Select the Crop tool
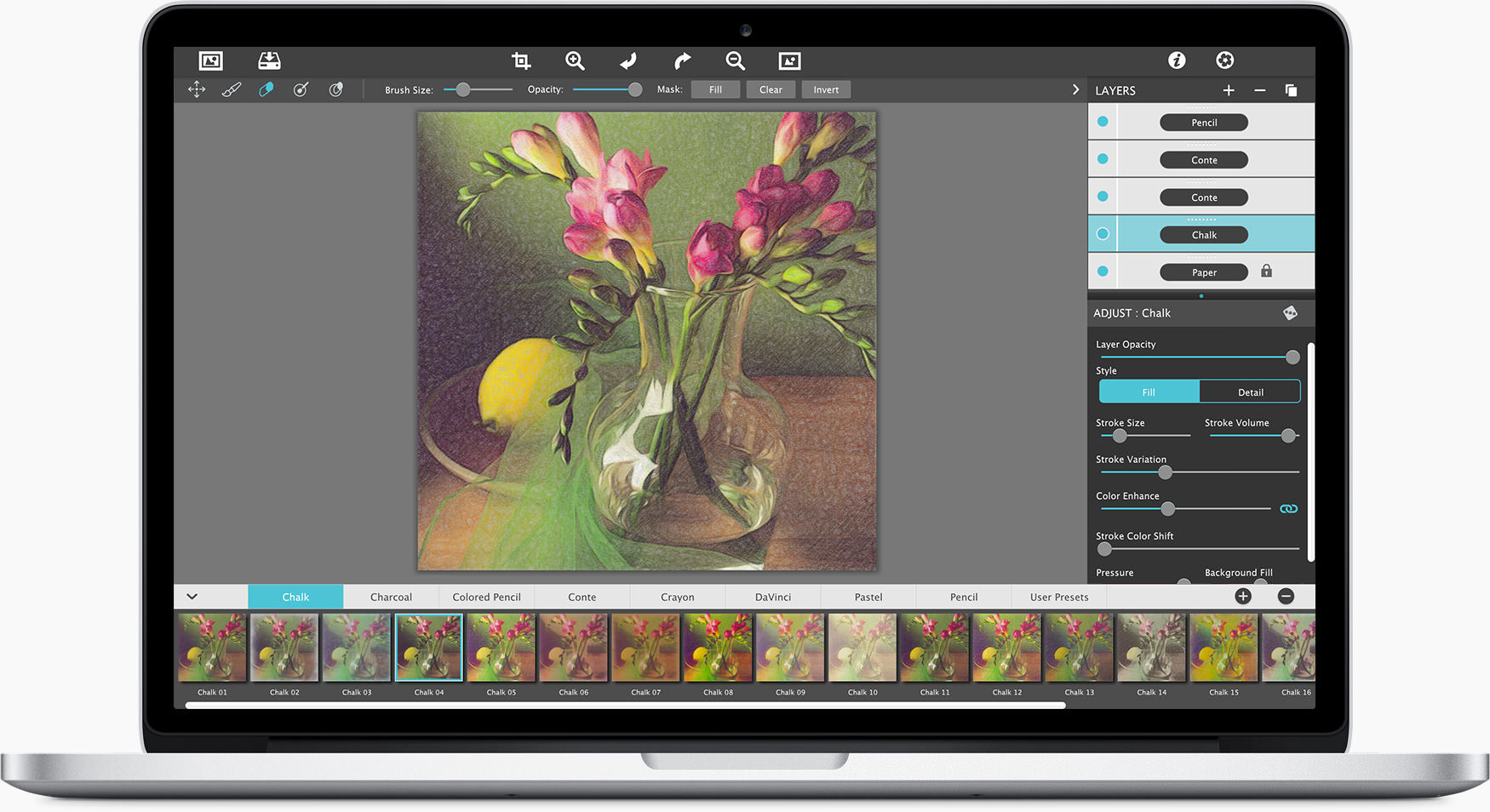 pyautogui.click(x=521, y=60)
